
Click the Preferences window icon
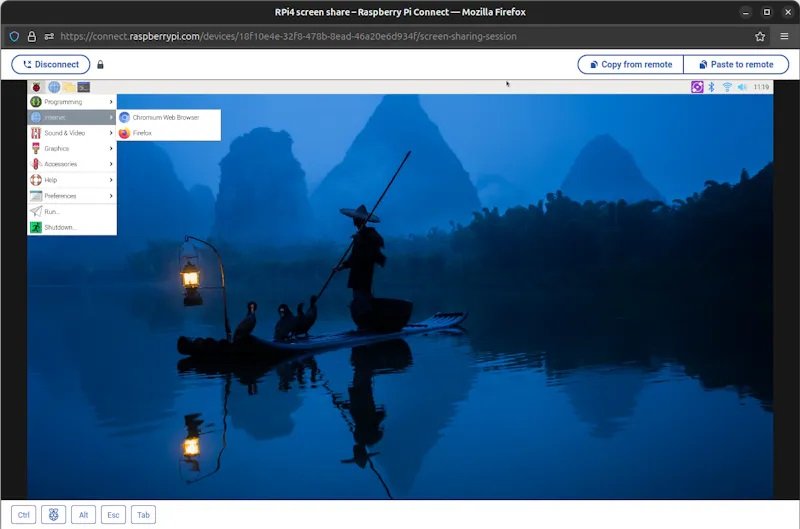36,195
